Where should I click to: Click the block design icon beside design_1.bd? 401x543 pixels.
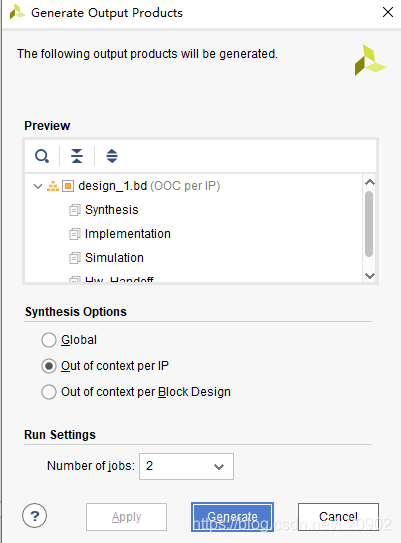(68, 186)
